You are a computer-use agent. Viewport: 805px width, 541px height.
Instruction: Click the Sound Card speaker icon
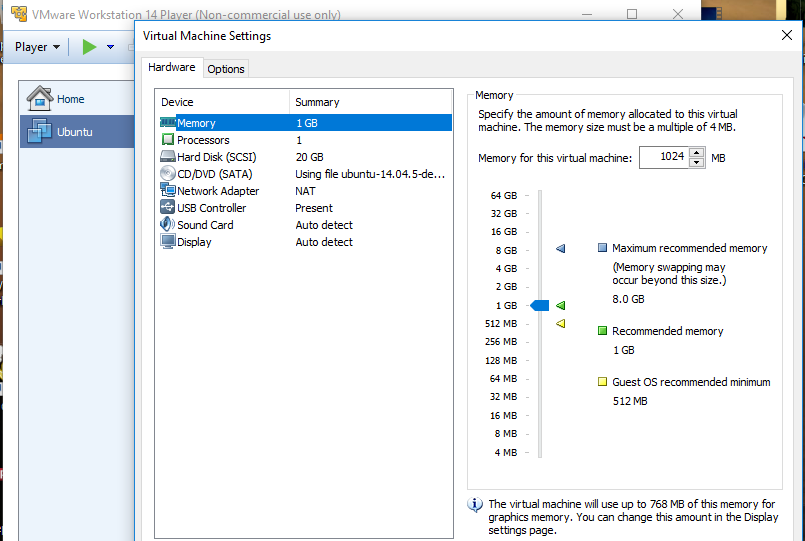pos(167,224)
